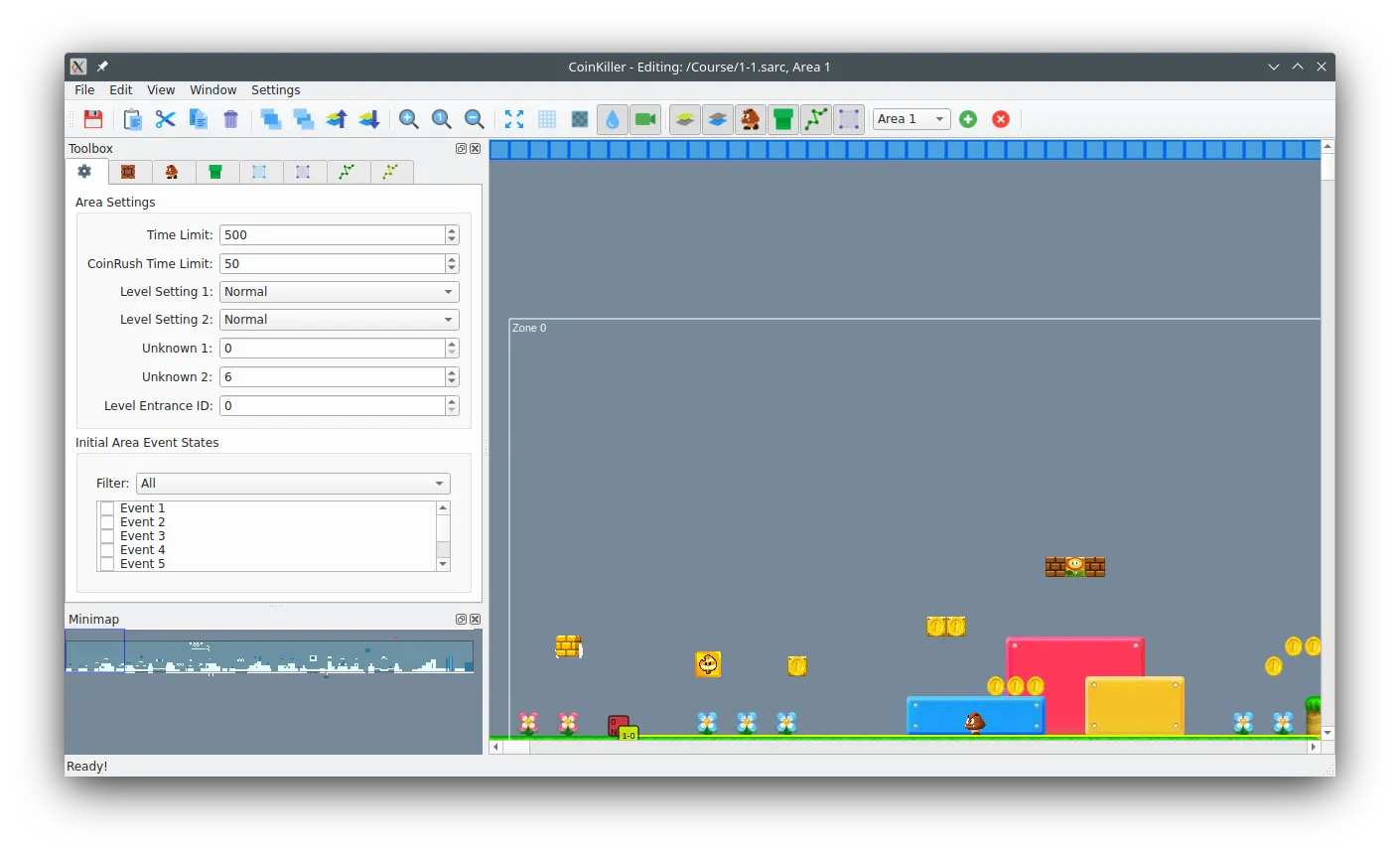Switch to the Area Settings gear tab
This screenshot has height=853, width=1400.
85,172
